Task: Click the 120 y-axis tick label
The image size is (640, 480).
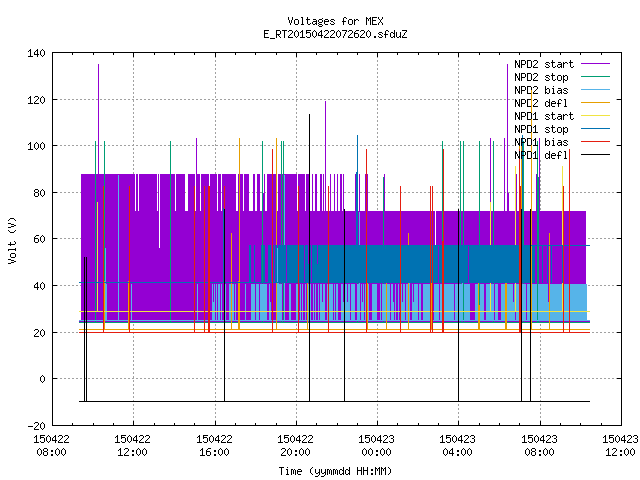Action: coord(36,100)
